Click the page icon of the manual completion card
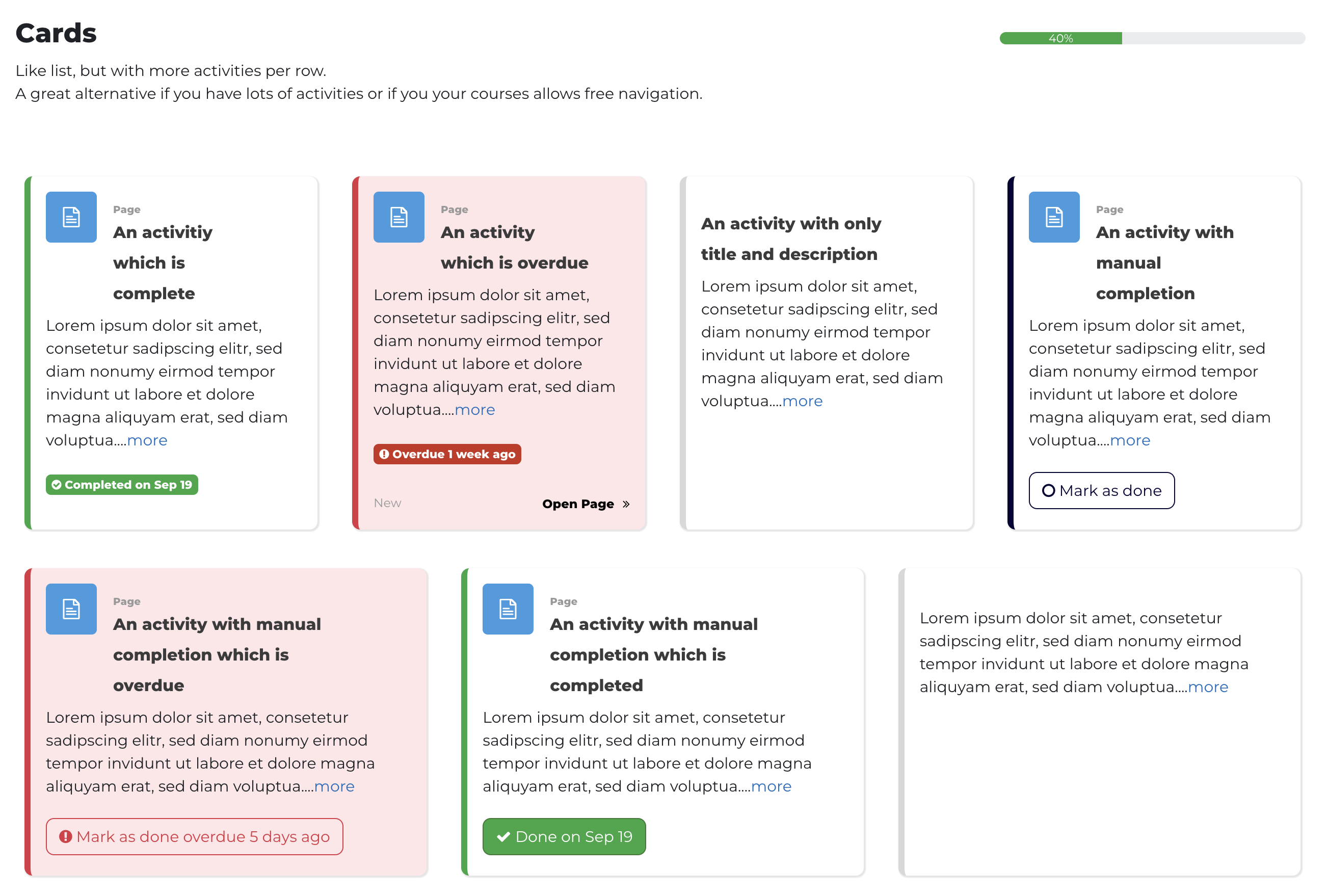Screen dimensions: 1328x896 pyautogui.click(x=1054, y=217)
